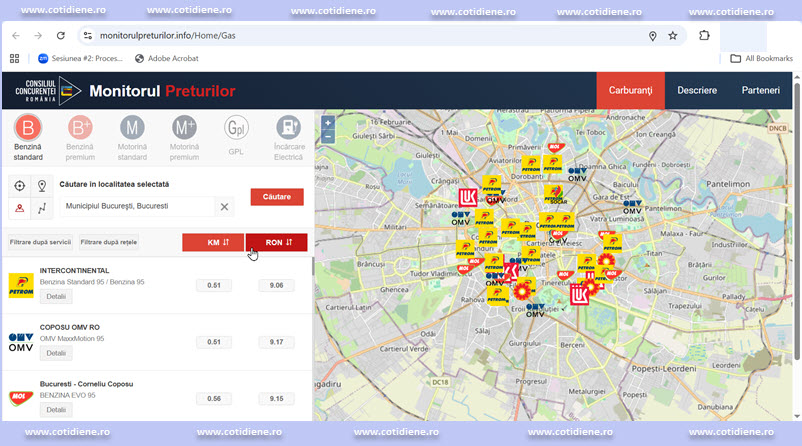
Task: Select Benzină standard fuel type
Action: 28,128
